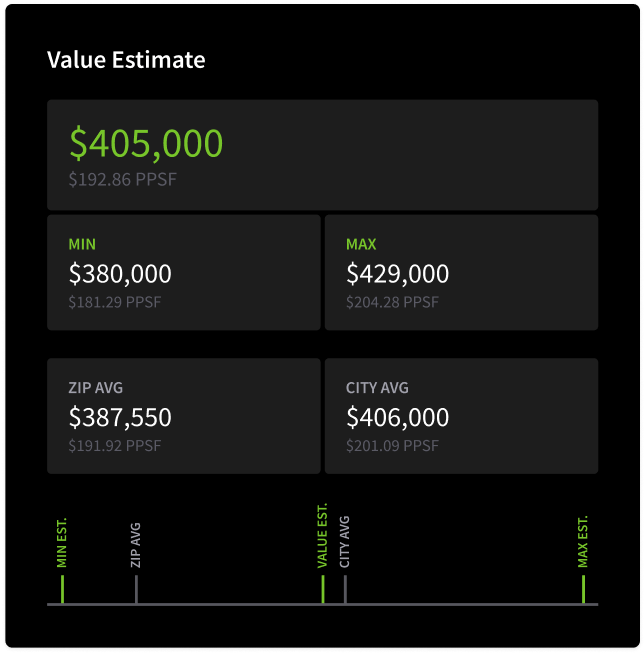Screen dimensions: 644x653
Task: Select the $192.86 PPSF text
Action: pyautogui.click(x=122, y=179)
